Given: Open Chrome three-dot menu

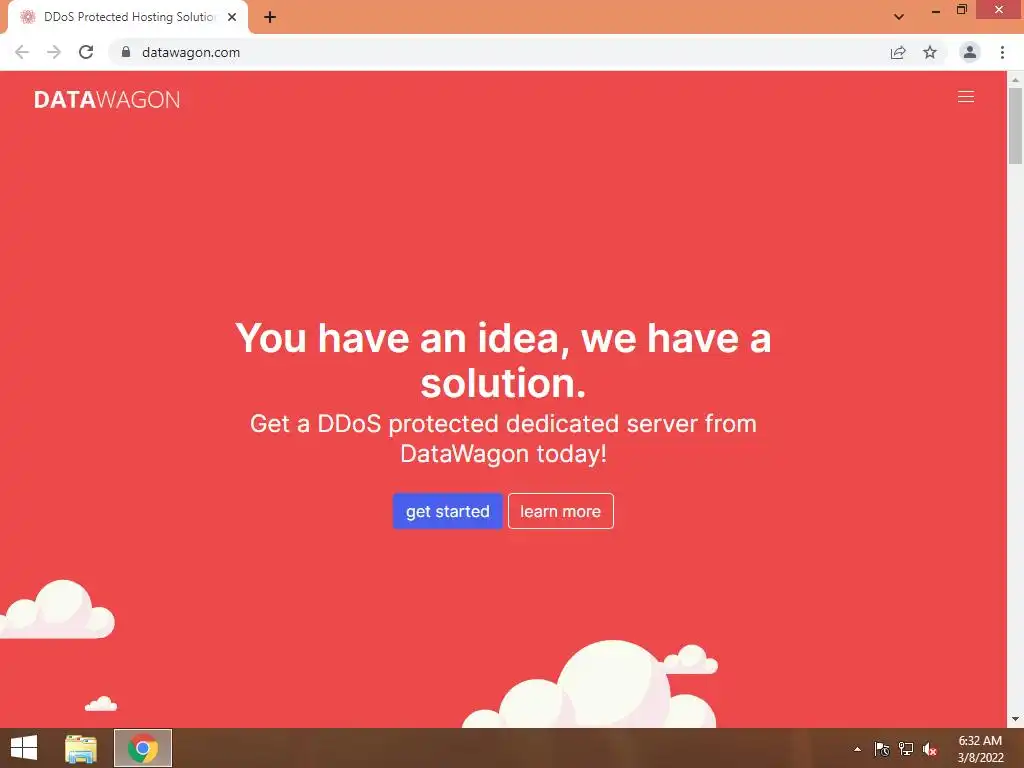Looking at the screenshot, I should pos(1002,52).
